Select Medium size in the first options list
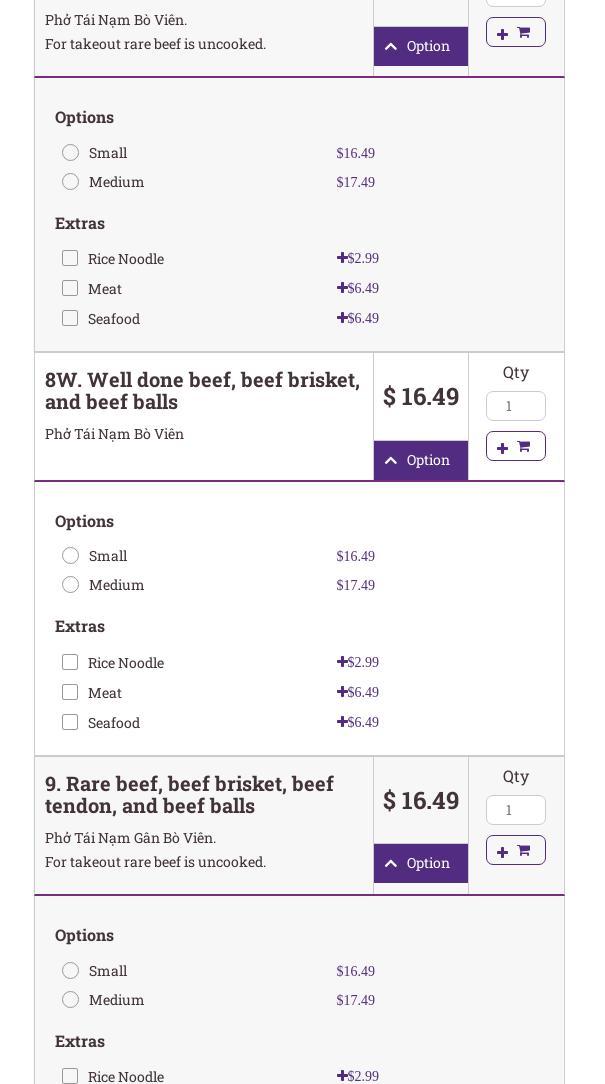 click(70, 182)
